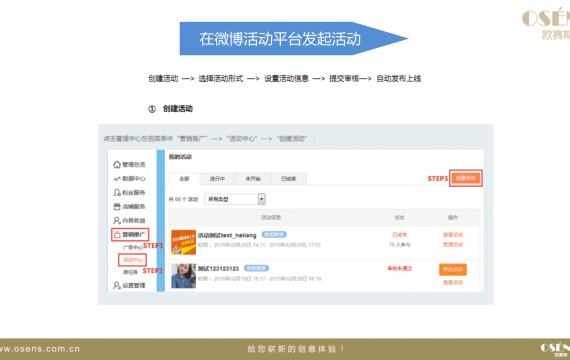Click the 操作 column header
This screenshot has height=360, width=570.
coord(453,217)
